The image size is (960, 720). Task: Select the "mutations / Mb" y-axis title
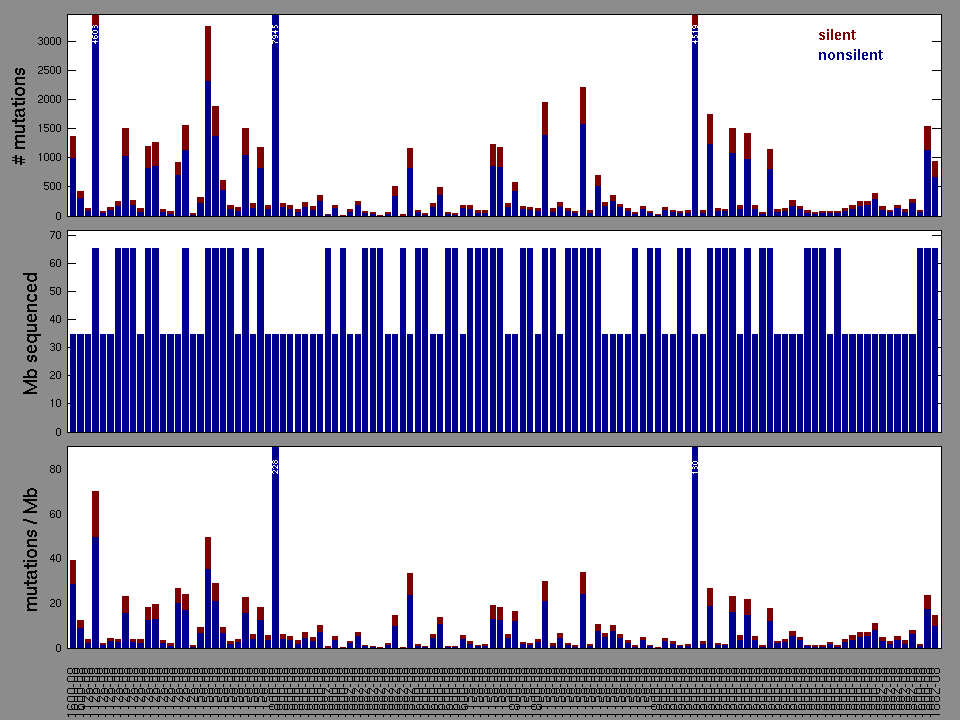[31, 547]
